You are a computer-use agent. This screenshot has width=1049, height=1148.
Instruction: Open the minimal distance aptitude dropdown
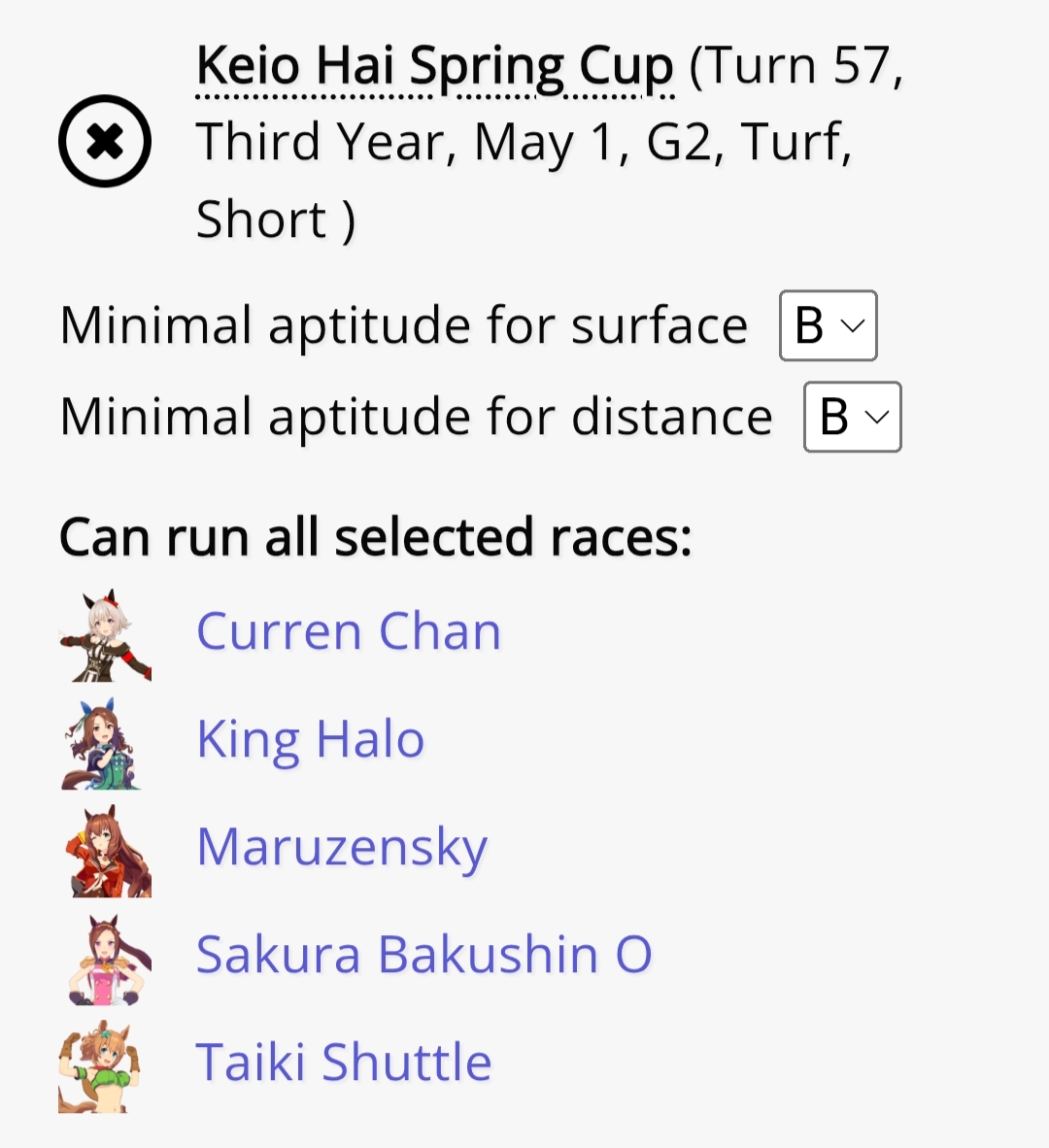[852, 417]
